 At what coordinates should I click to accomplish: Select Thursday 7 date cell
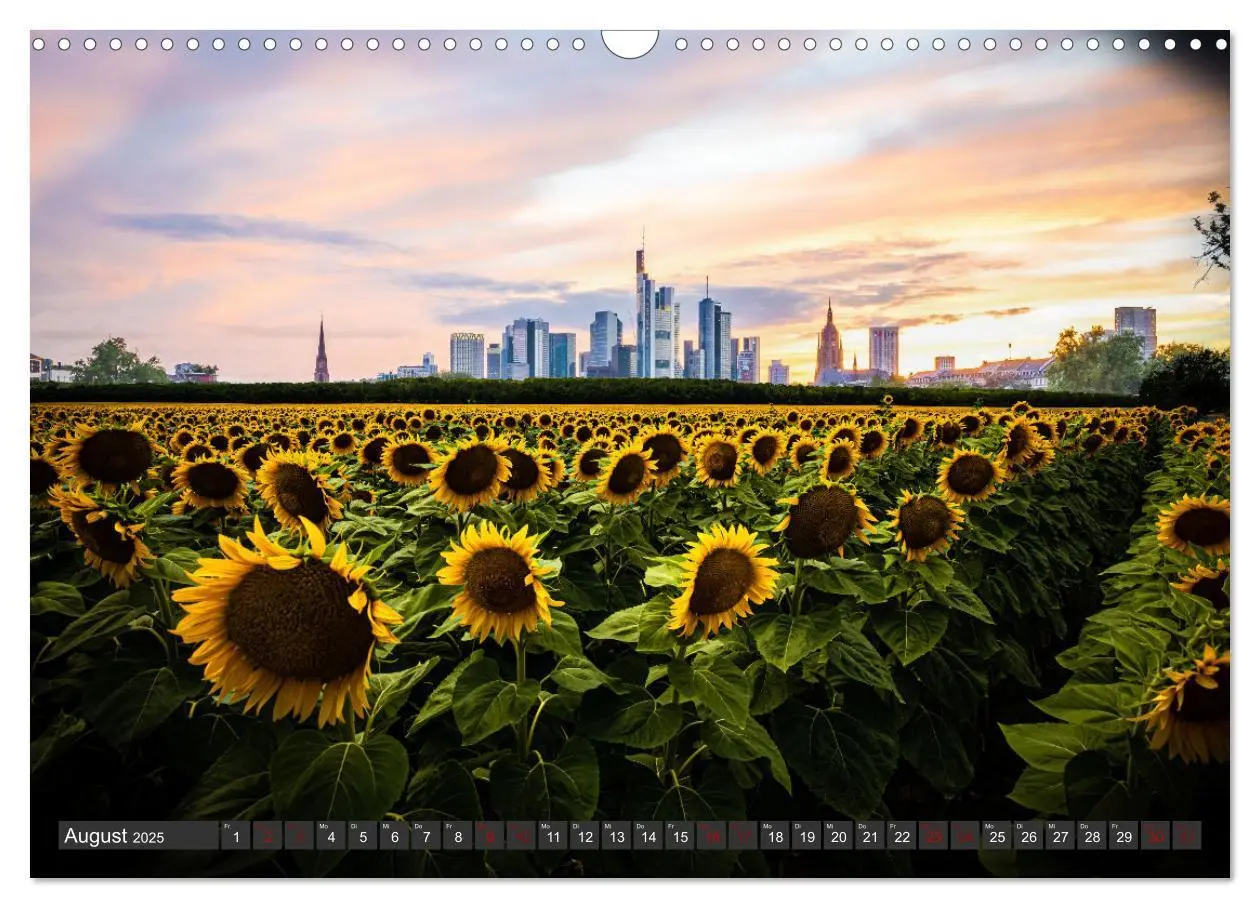pos(426,836)
